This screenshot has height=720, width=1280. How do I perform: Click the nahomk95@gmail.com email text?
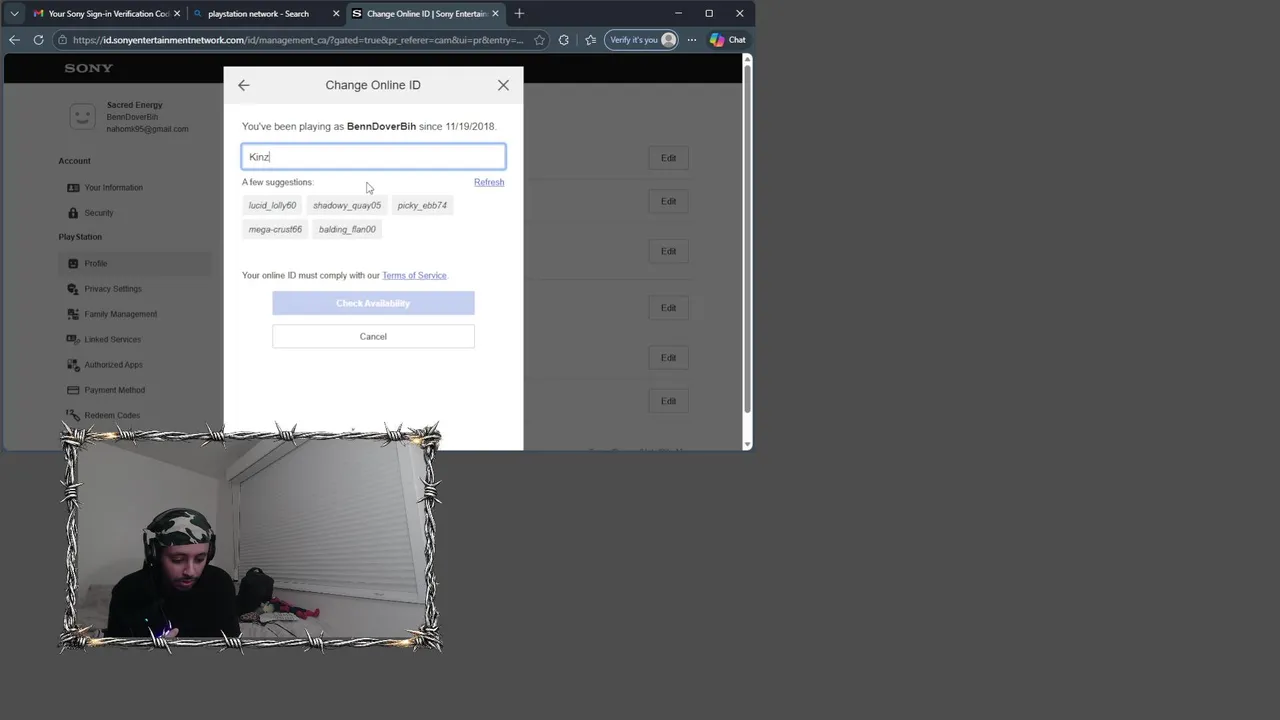[x=147, y=129]
